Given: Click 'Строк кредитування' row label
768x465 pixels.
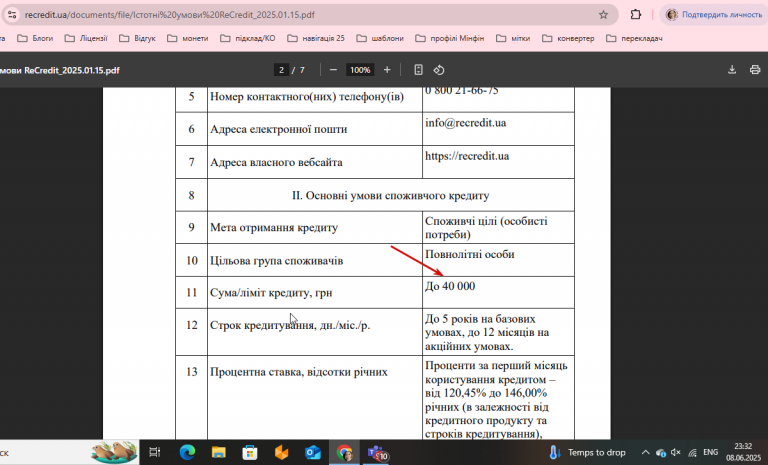Looking at the screenshot, I should (290, 325).
